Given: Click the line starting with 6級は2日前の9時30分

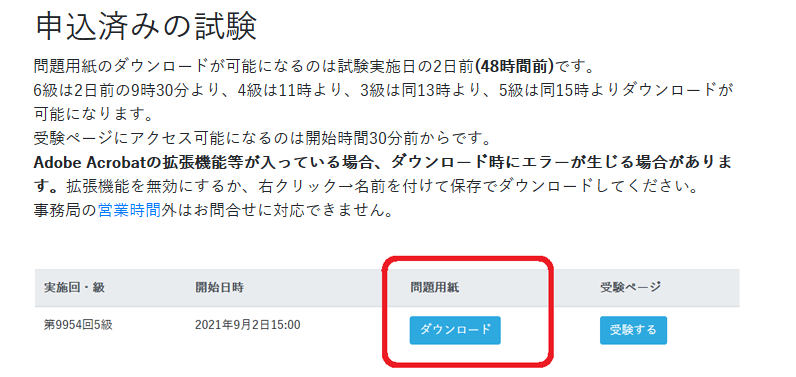Looking at the screenshot, I should tap(384, 90).
